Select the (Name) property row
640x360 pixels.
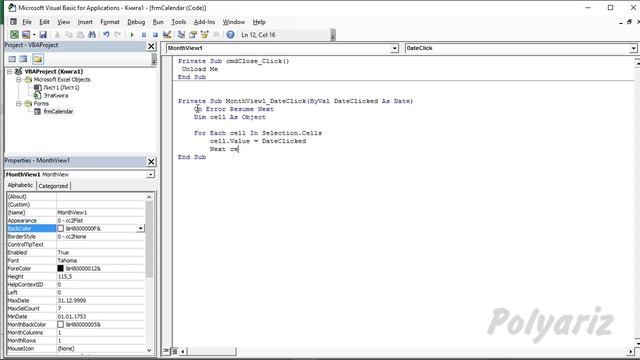(x=76, y=213)
